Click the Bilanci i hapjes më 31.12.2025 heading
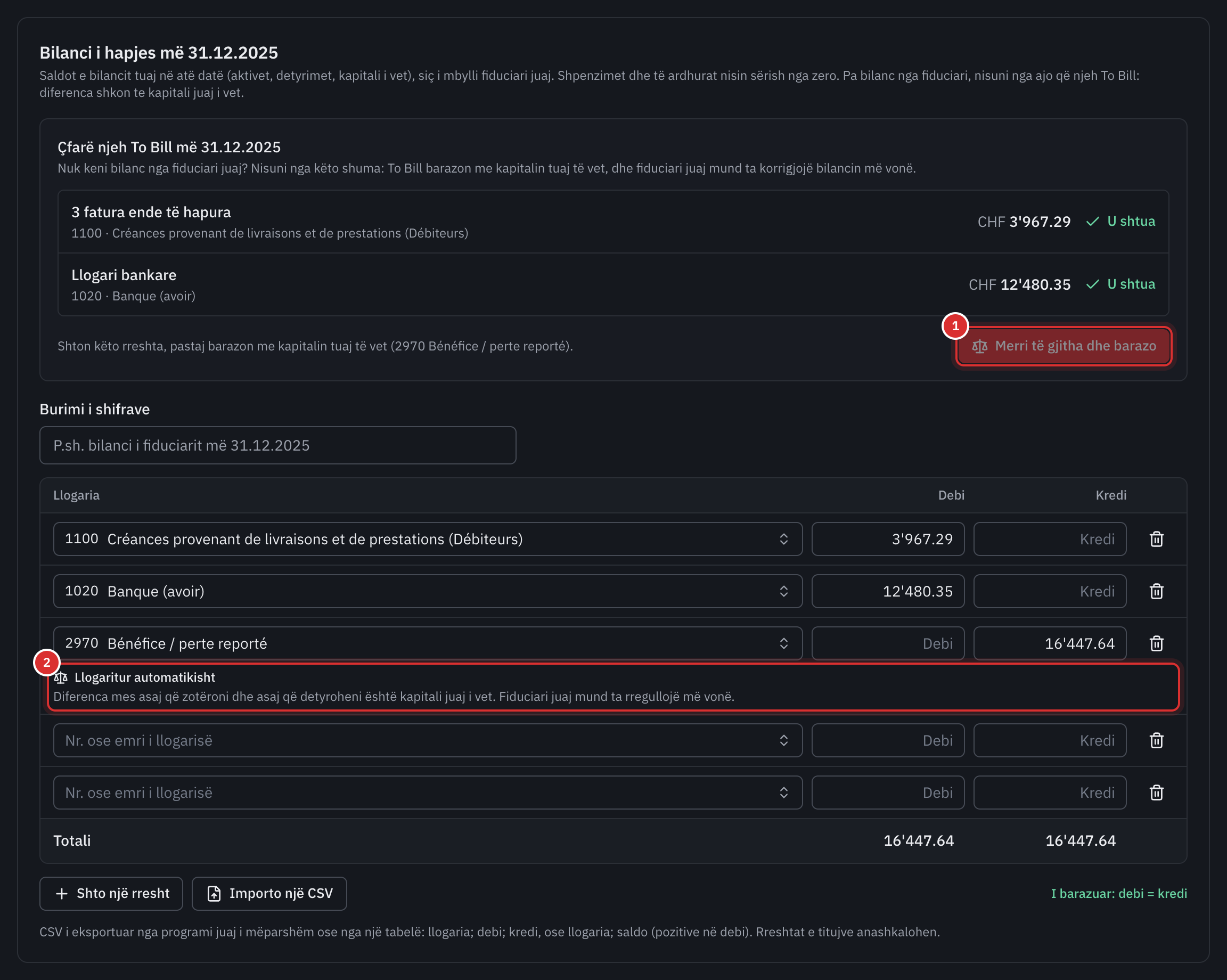Image resolution: width=1227 pixels, height=980 pixels. click(159, 53)
